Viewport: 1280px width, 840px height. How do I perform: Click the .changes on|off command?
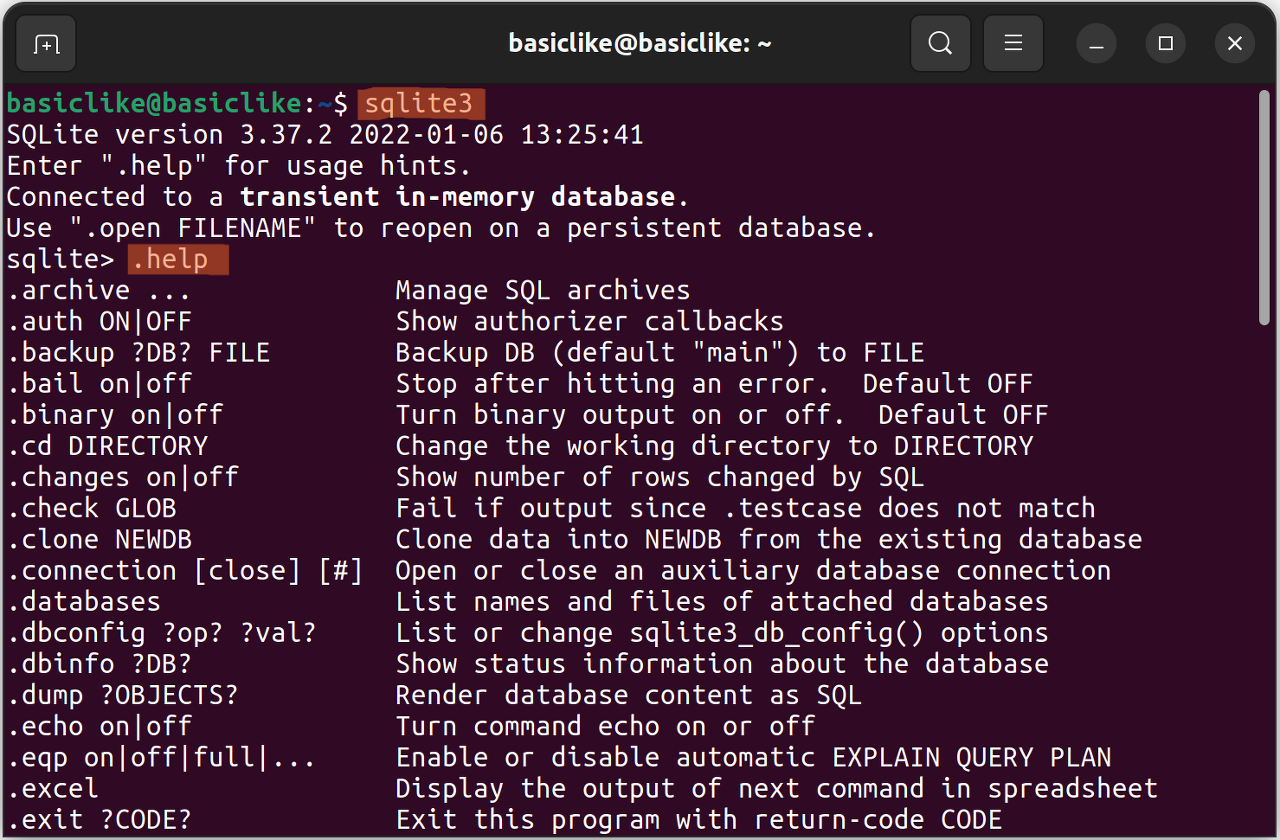[x=123, y=476]
